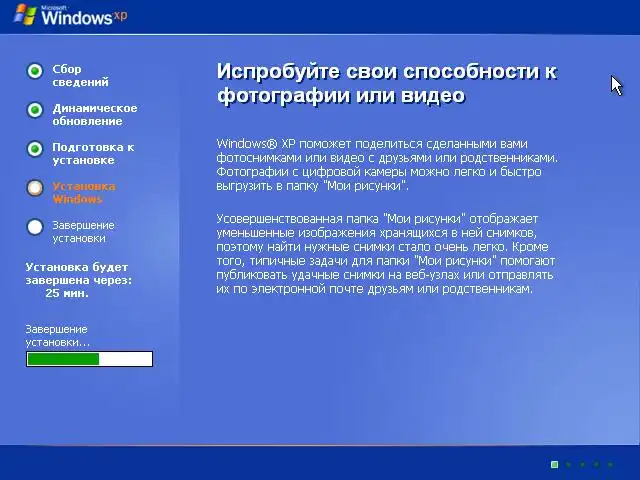The height and width of the screenshot is (480, 640).
Task: Click the 'Динамическое обновление' step label
Action: click(x=95, y=115)
